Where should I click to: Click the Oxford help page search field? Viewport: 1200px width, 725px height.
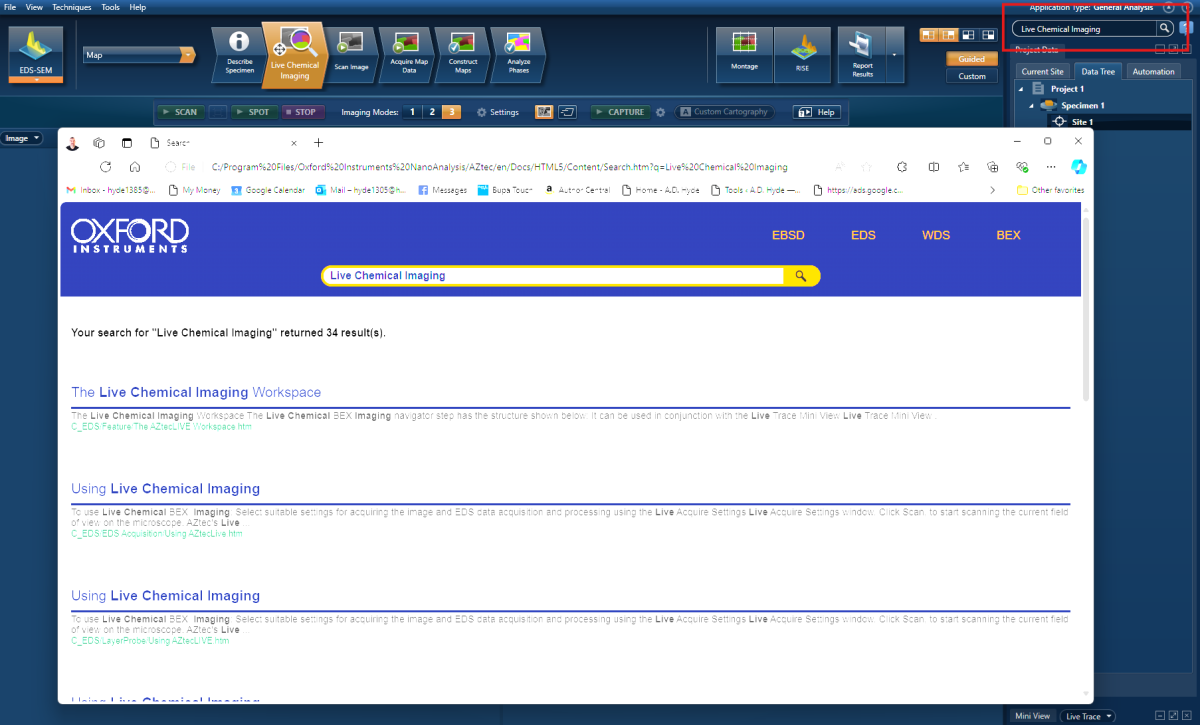click(554, 276)
